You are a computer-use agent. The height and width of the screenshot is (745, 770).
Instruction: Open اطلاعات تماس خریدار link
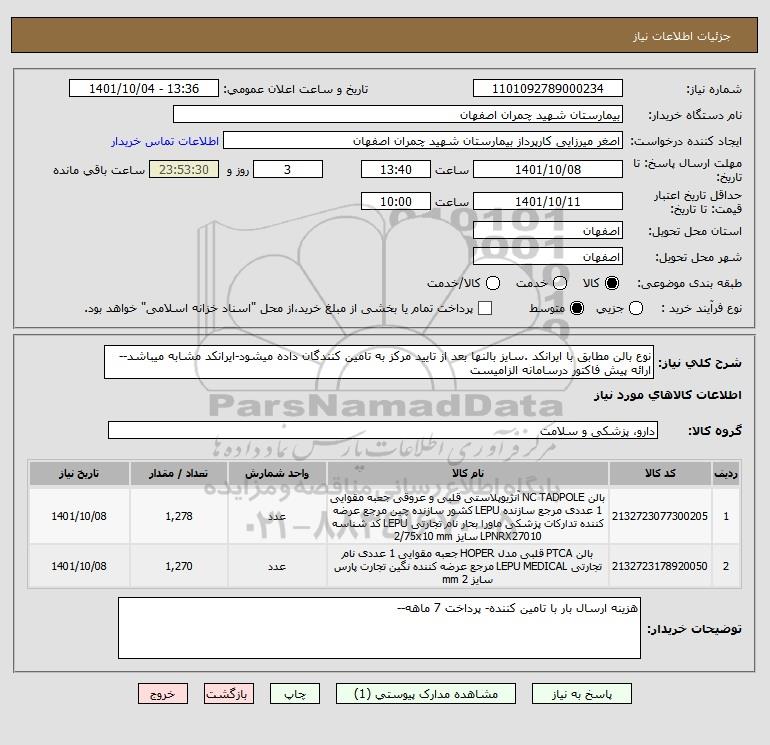pyautogui.click(x=165, y=141)
